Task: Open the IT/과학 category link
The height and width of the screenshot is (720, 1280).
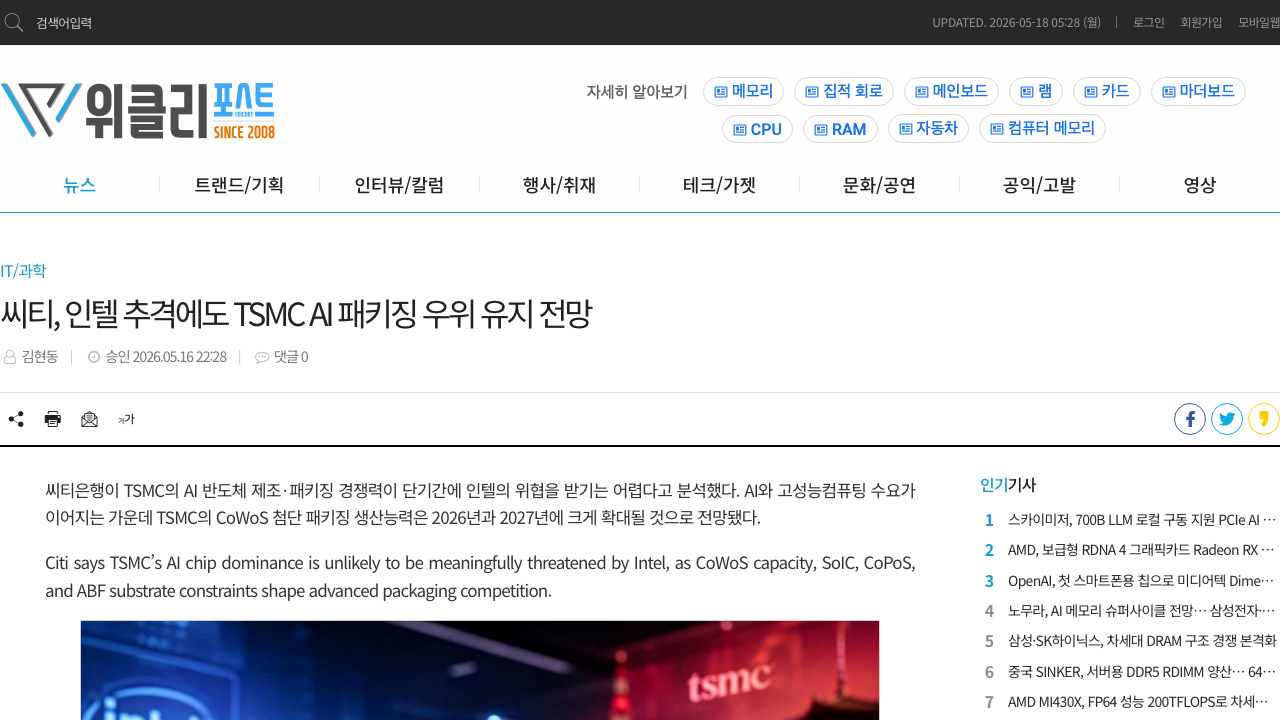Action: coord(23,271)
